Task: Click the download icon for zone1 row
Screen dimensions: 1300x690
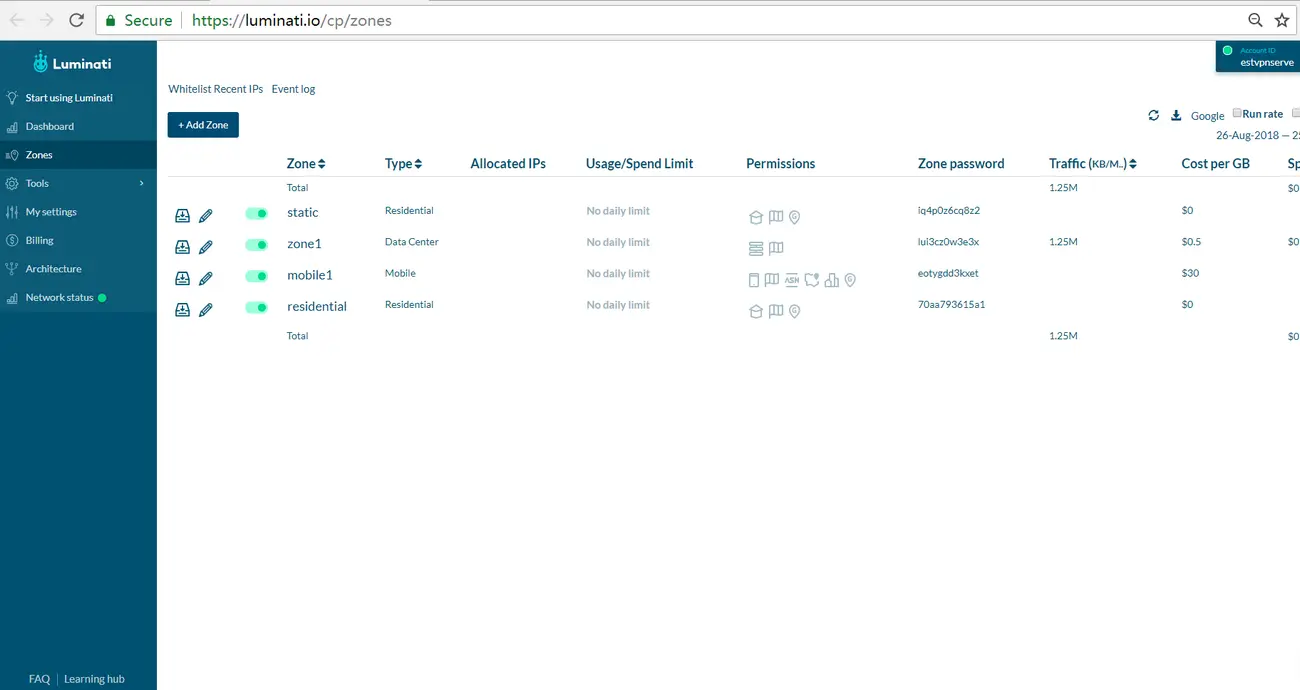Action: pyautogui.click(x=182, y=247)
